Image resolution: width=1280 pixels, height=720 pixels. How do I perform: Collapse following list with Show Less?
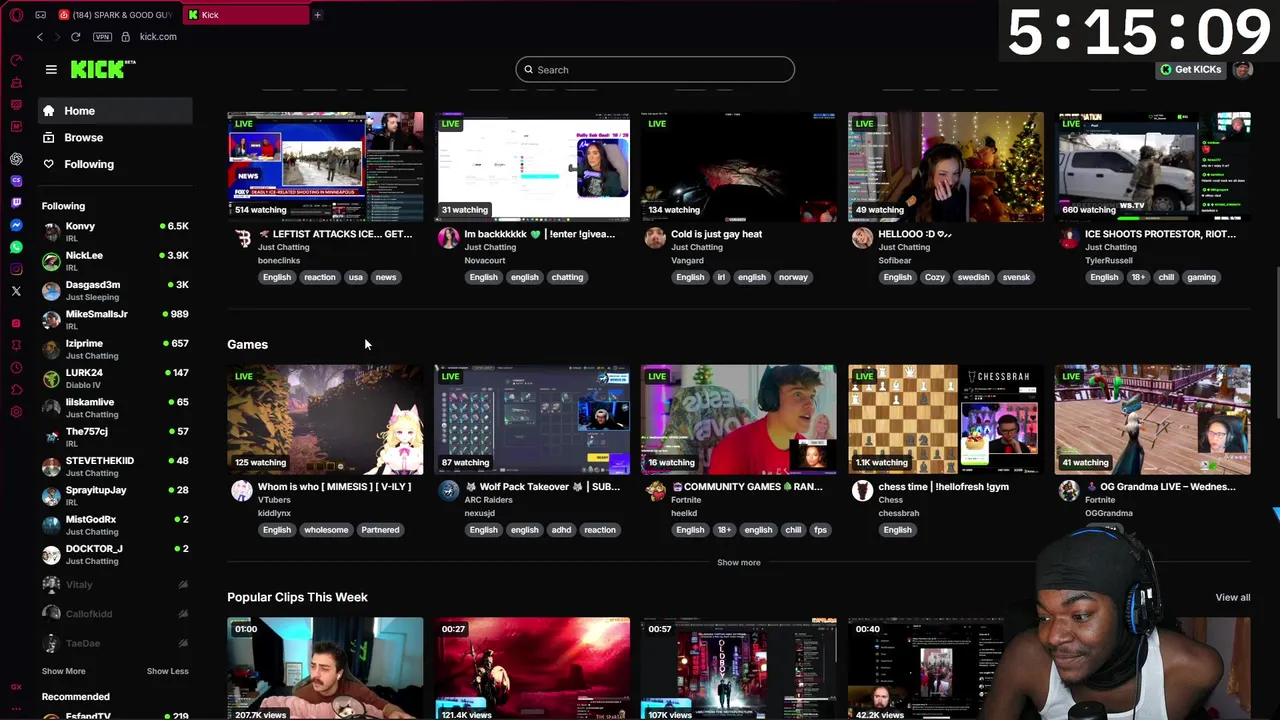167,671
